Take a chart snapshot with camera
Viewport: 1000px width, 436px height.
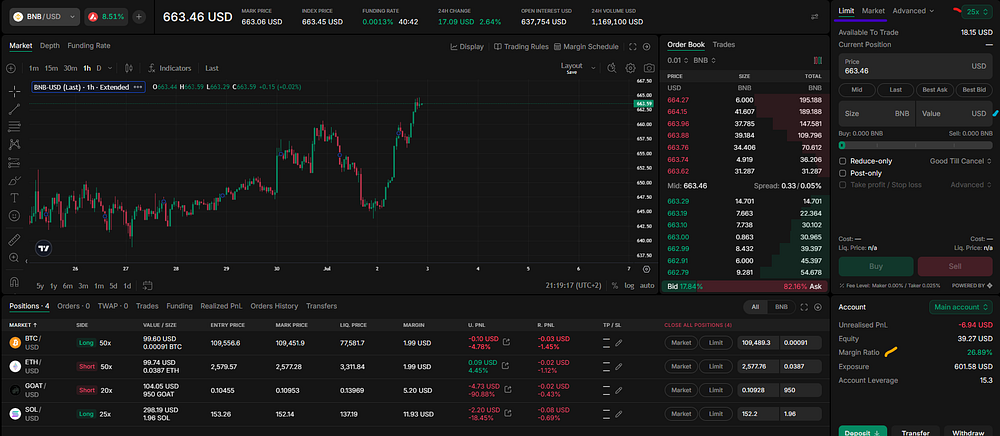click(649, 68)
